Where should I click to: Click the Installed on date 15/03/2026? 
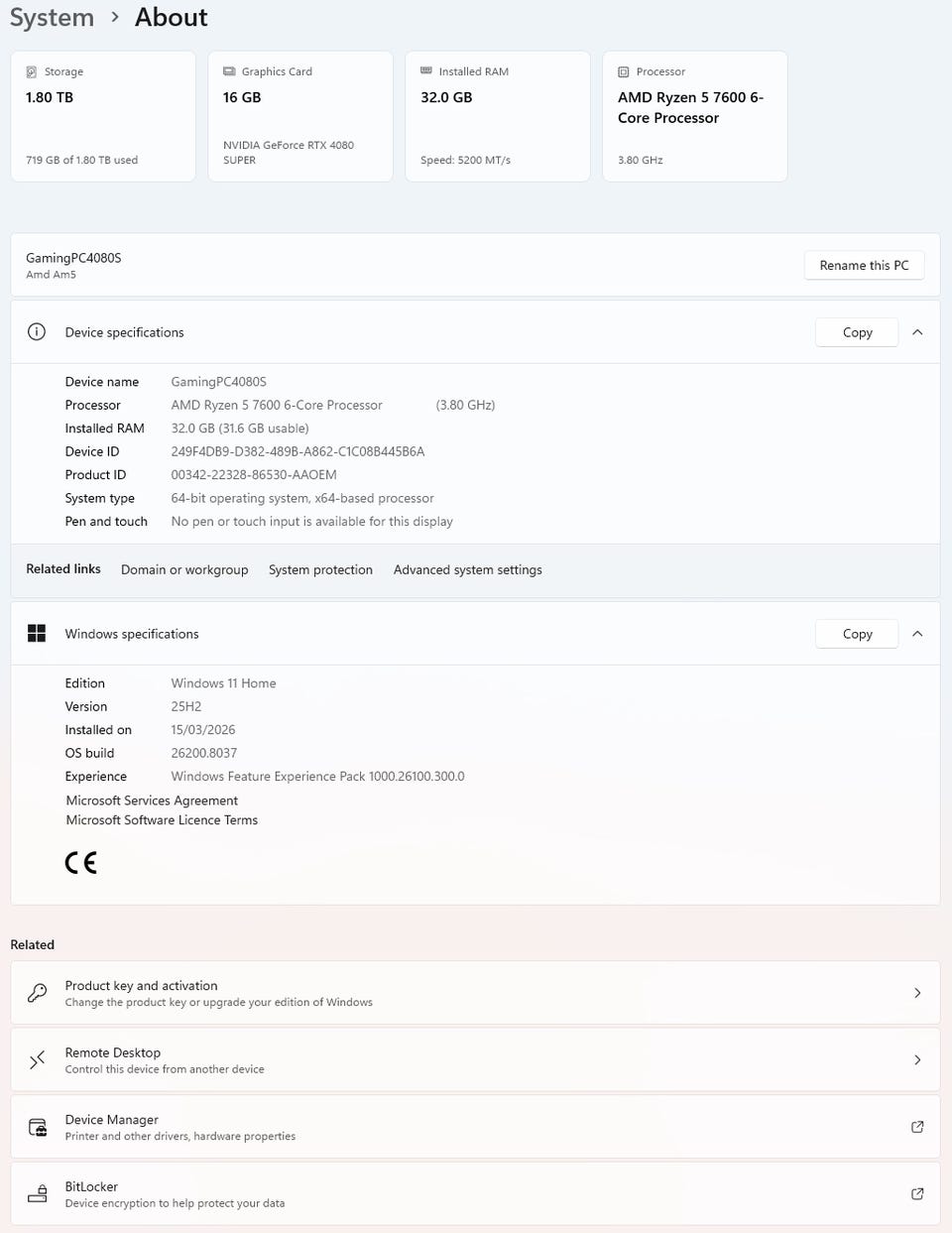tap(203, 730)
